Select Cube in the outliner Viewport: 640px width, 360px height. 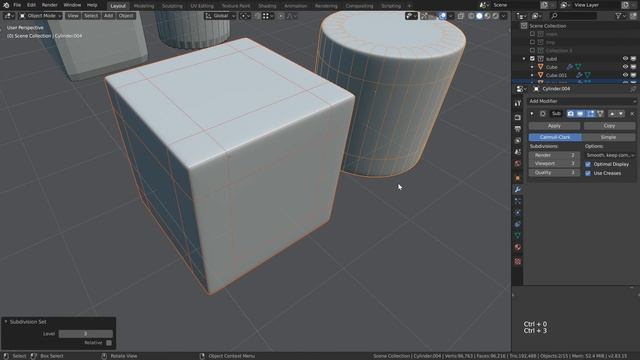[552, 67]
